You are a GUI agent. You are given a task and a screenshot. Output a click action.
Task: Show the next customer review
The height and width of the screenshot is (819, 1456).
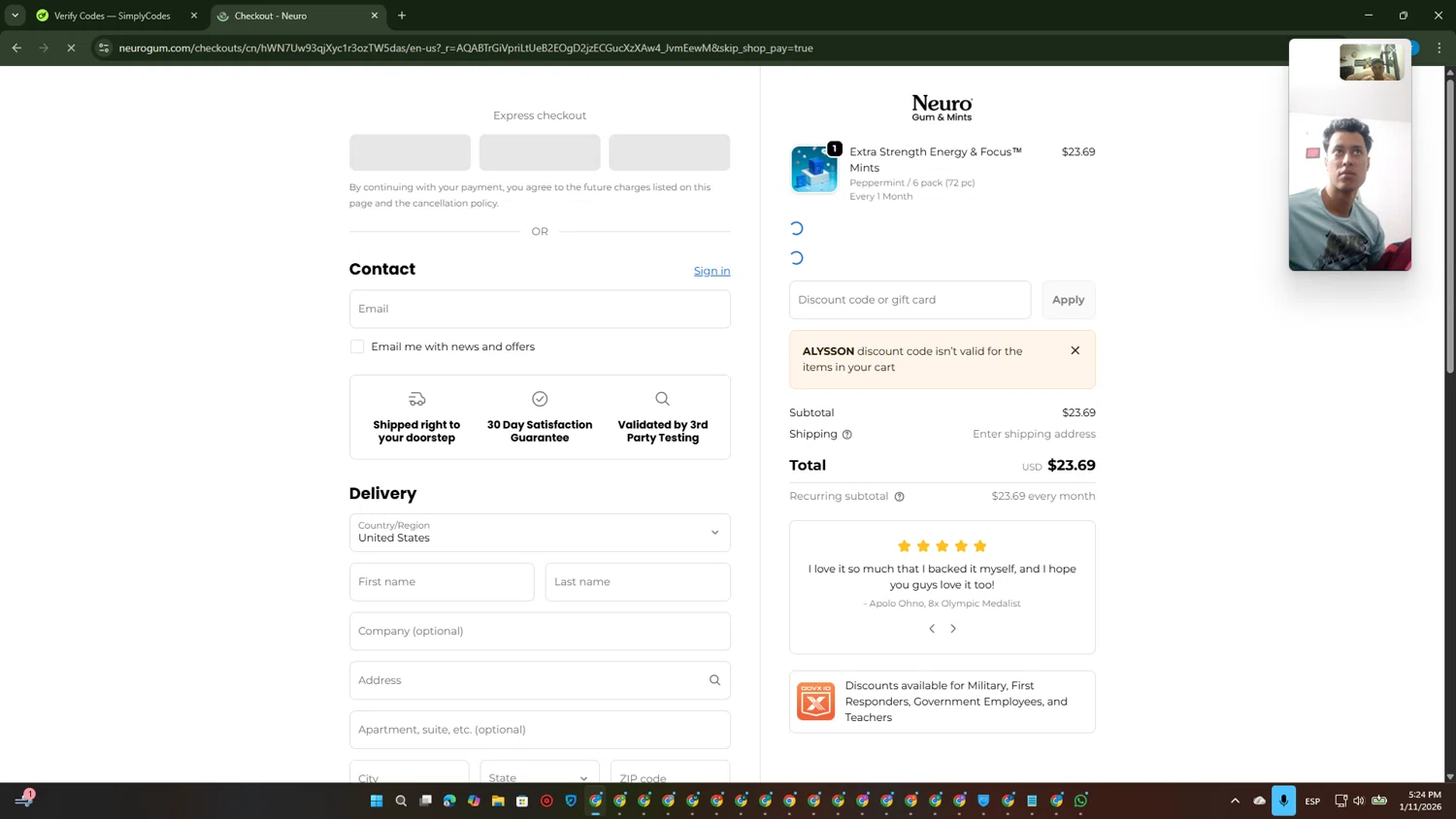953,629
